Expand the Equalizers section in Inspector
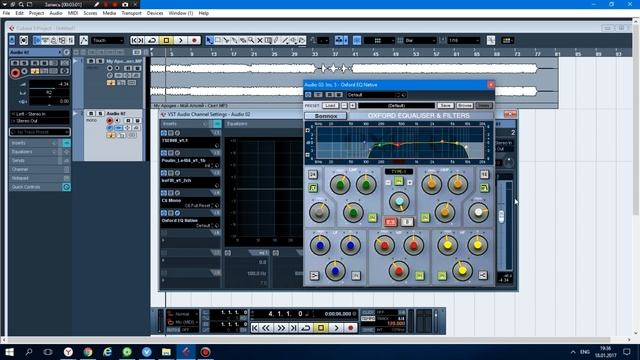The width and height of the screenshot is (640, 360). click(40, 152)
